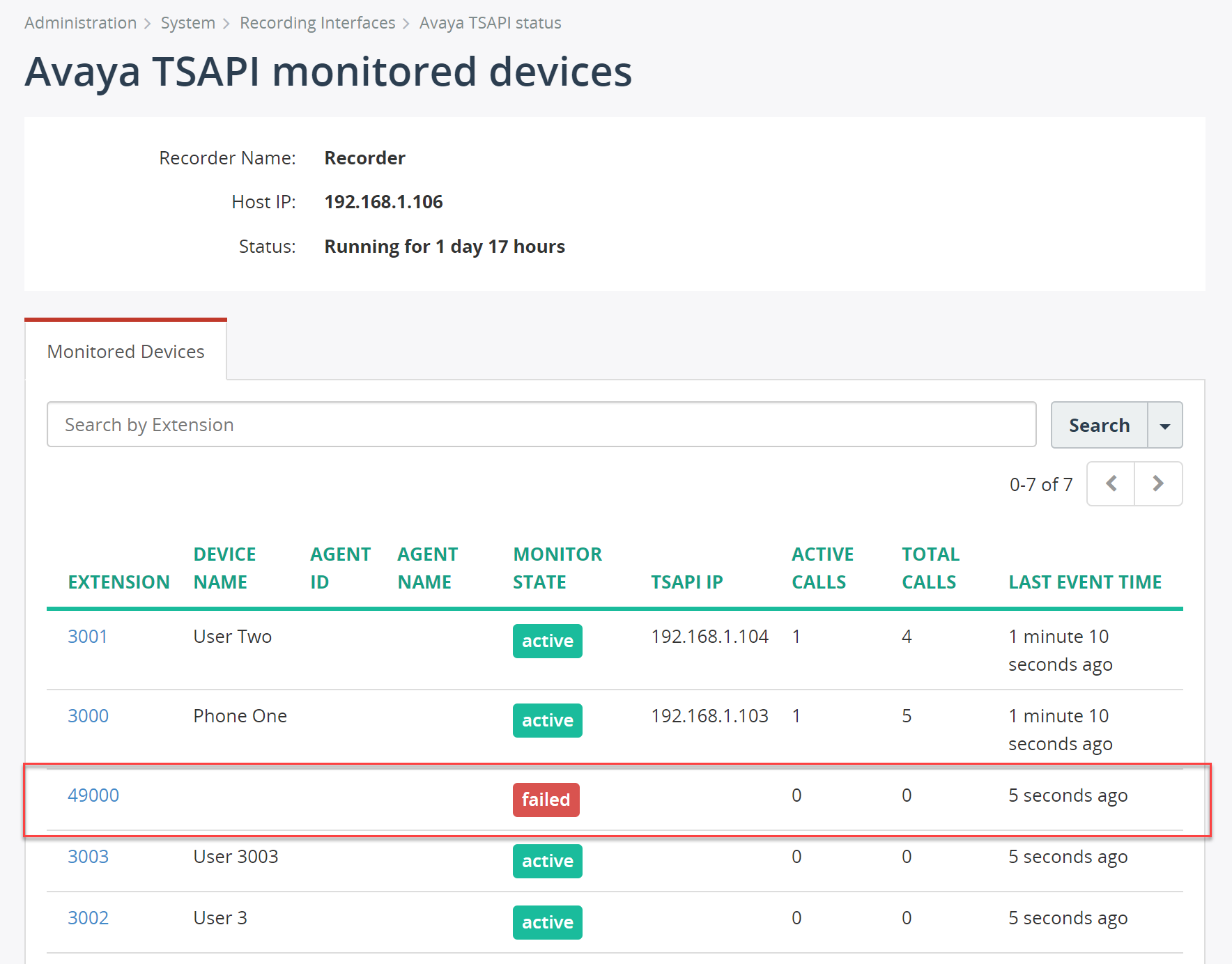The width and height of the screenshot is (1232, 964).
Task: Sort by Monitor State column header
Action: (557, 568)
